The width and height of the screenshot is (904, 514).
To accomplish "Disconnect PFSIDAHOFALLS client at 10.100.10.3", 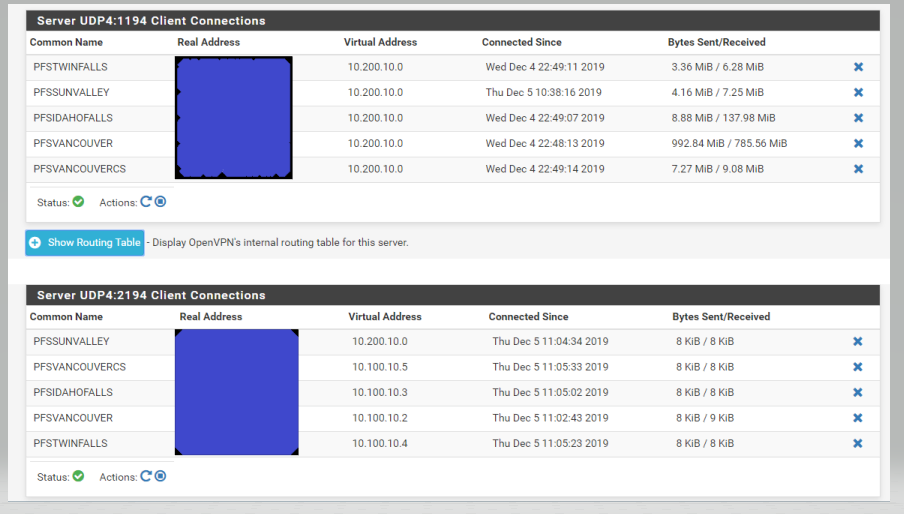I will (x=857, y=393).
